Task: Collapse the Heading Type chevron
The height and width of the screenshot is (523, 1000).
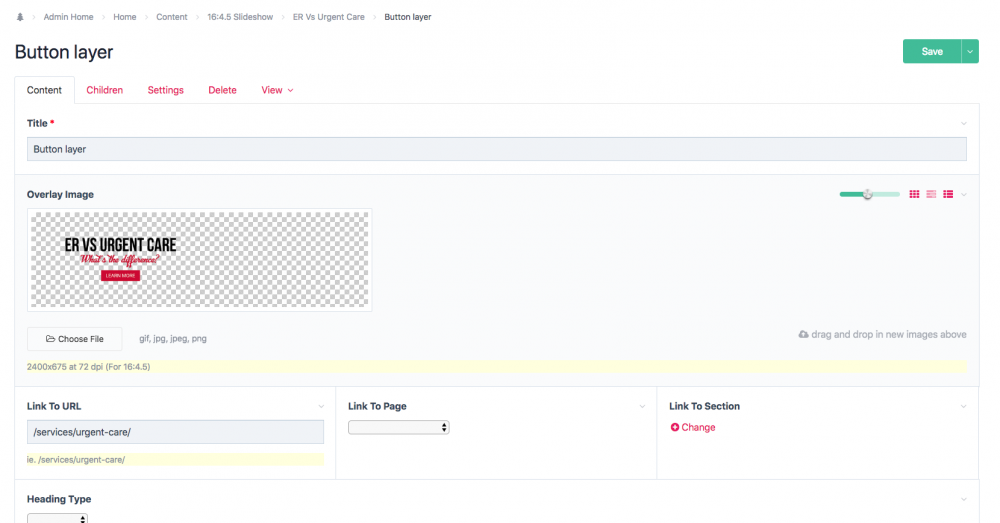Action: [x=964, y=499]
